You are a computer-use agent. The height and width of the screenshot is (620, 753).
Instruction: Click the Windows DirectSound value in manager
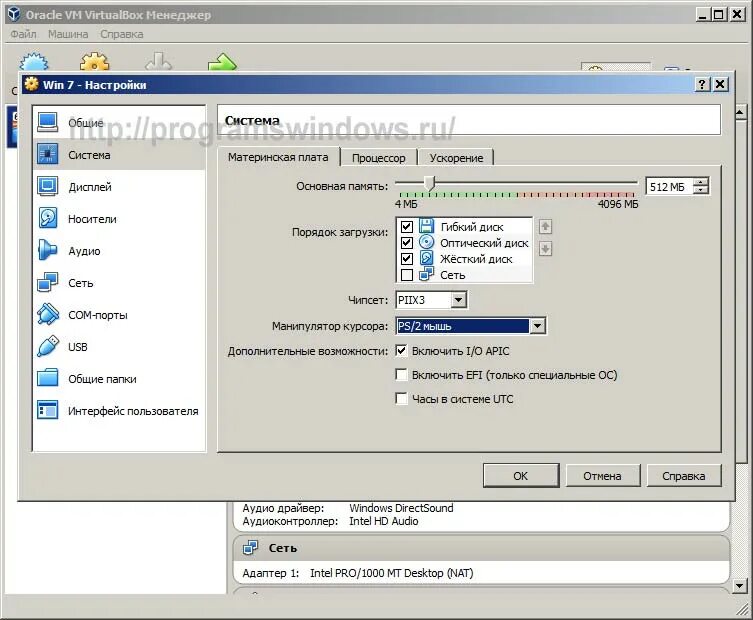pos(401,508)
